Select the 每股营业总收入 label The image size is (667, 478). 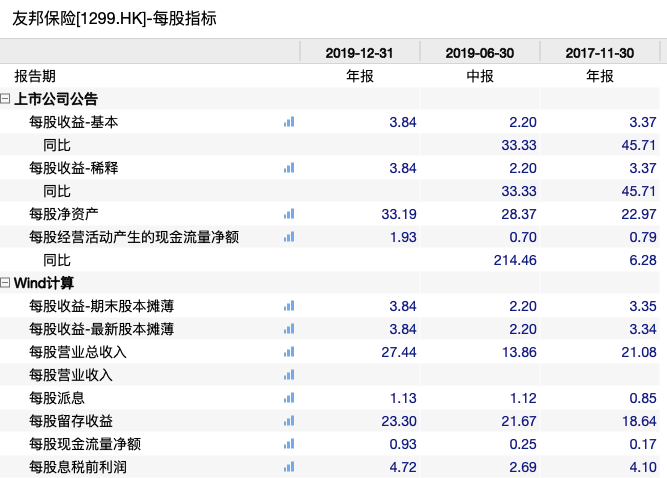[x=78, y=352]
